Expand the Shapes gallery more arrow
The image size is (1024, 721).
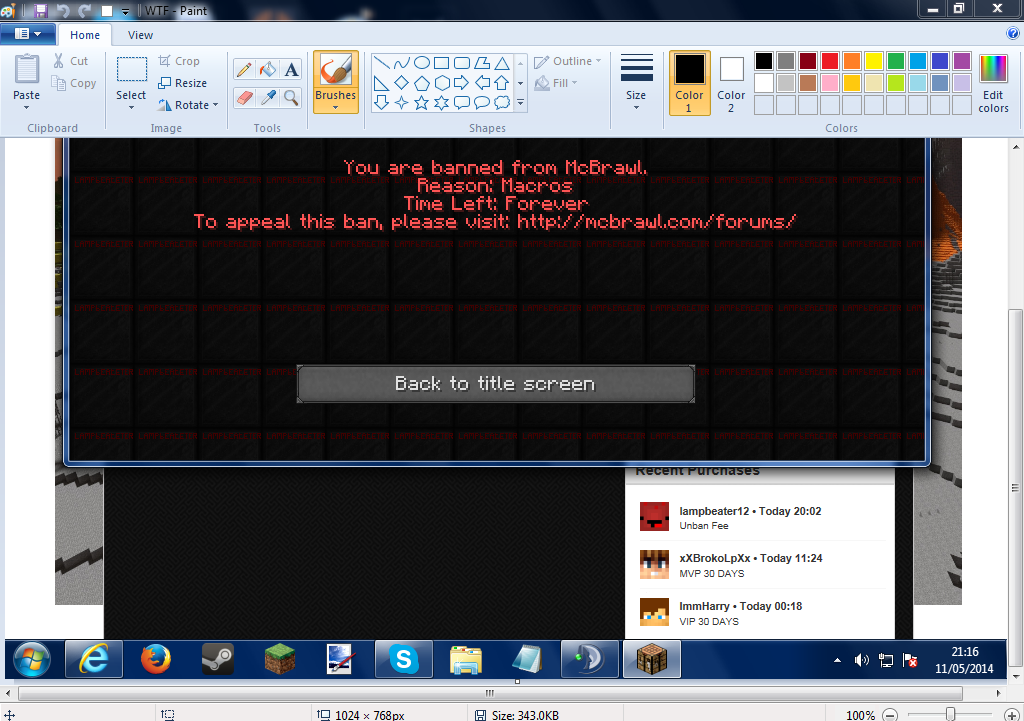click(520, 103)
